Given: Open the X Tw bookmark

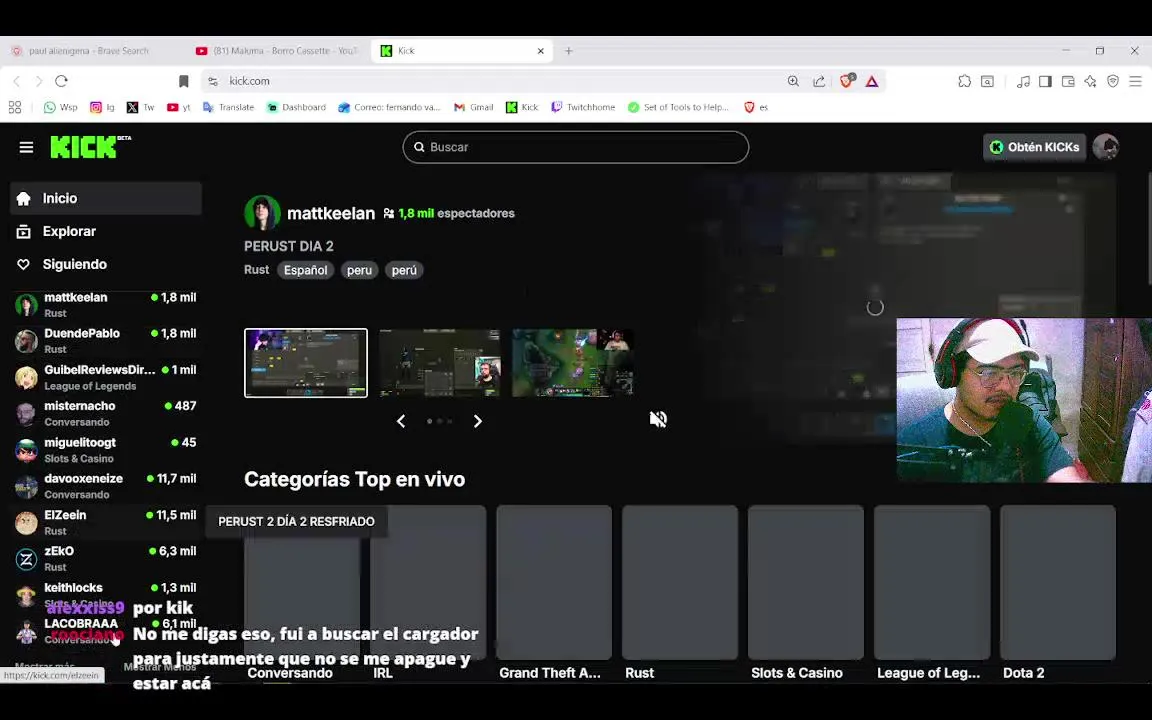Looking at the screenshot, I should pyautogui.click(x=140, y=107).
